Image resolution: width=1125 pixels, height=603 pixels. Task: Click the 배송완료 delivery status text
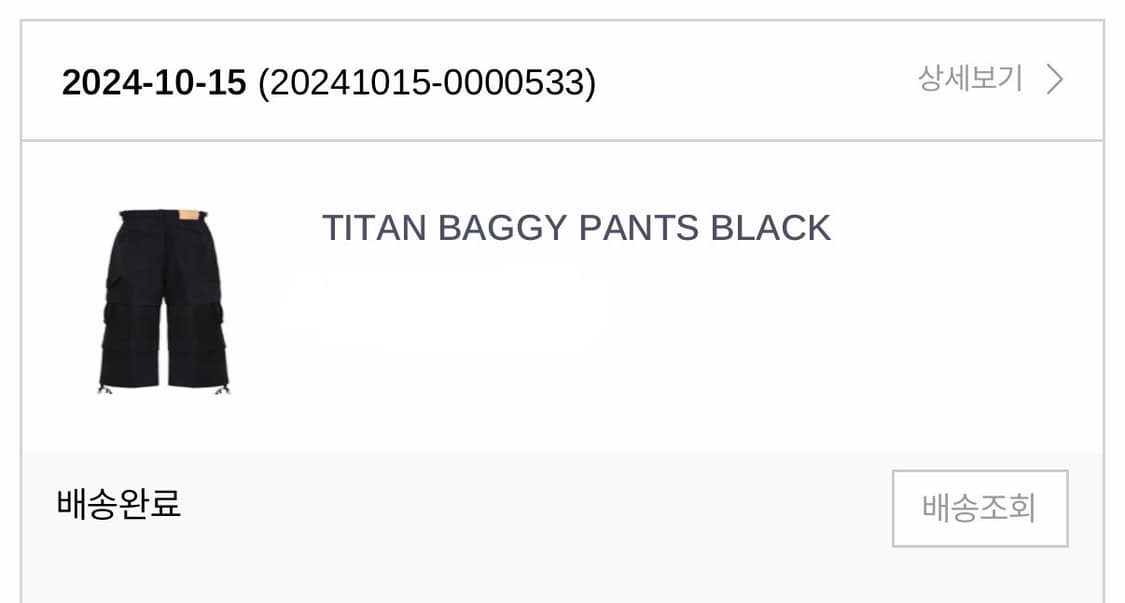(119, 503)
